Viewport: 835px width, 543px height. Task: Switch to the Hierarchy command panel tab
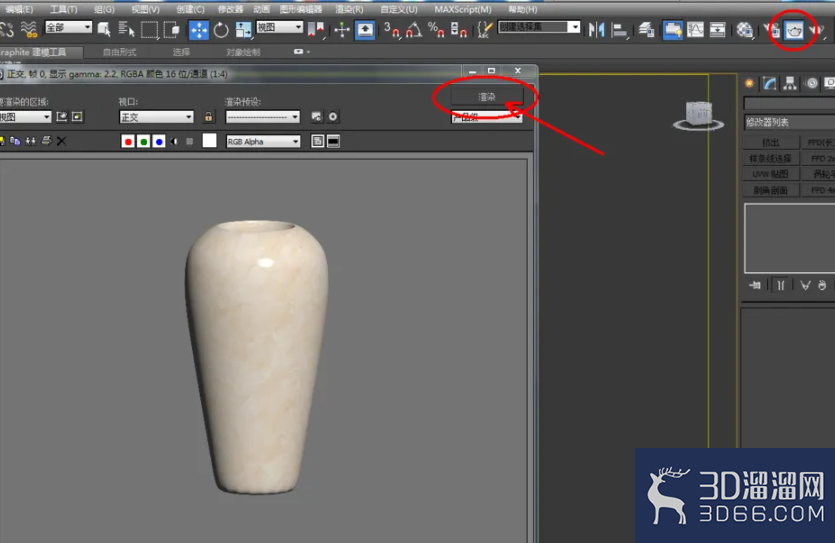pos(790,83)
